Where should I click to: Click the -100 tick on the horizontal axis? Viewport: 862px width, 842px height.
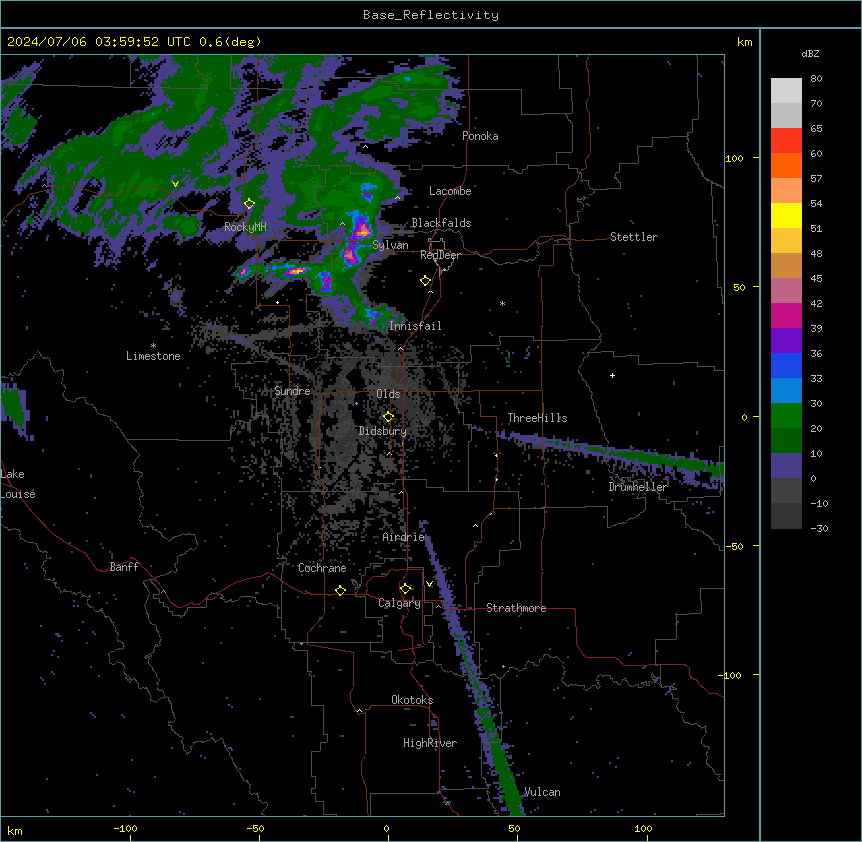(x=125, y=828)
